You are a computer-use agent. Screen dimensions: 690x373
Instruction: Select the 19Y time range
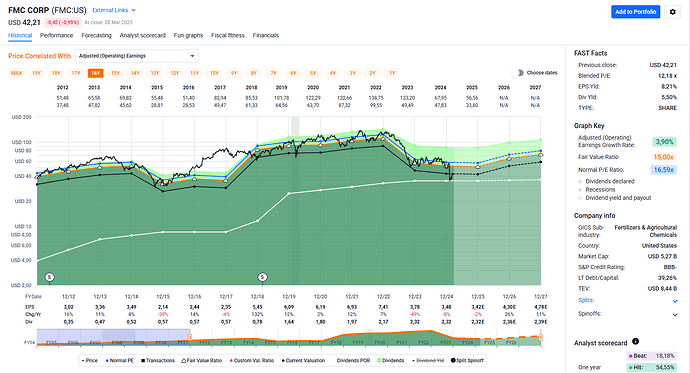tap(36, 73)
